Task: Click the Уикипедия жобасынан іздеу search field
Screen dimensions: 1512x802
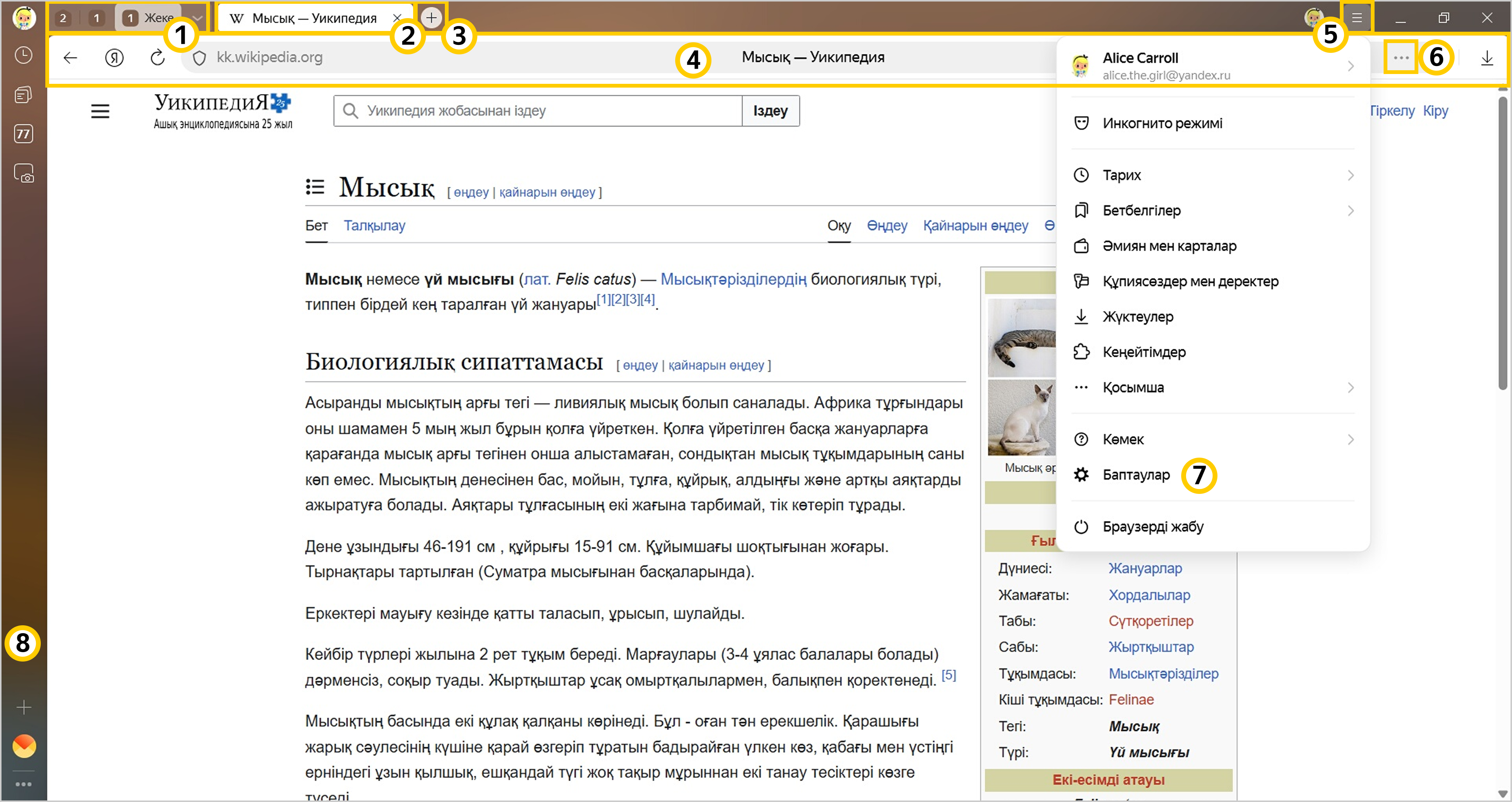Action: [538, 111]
